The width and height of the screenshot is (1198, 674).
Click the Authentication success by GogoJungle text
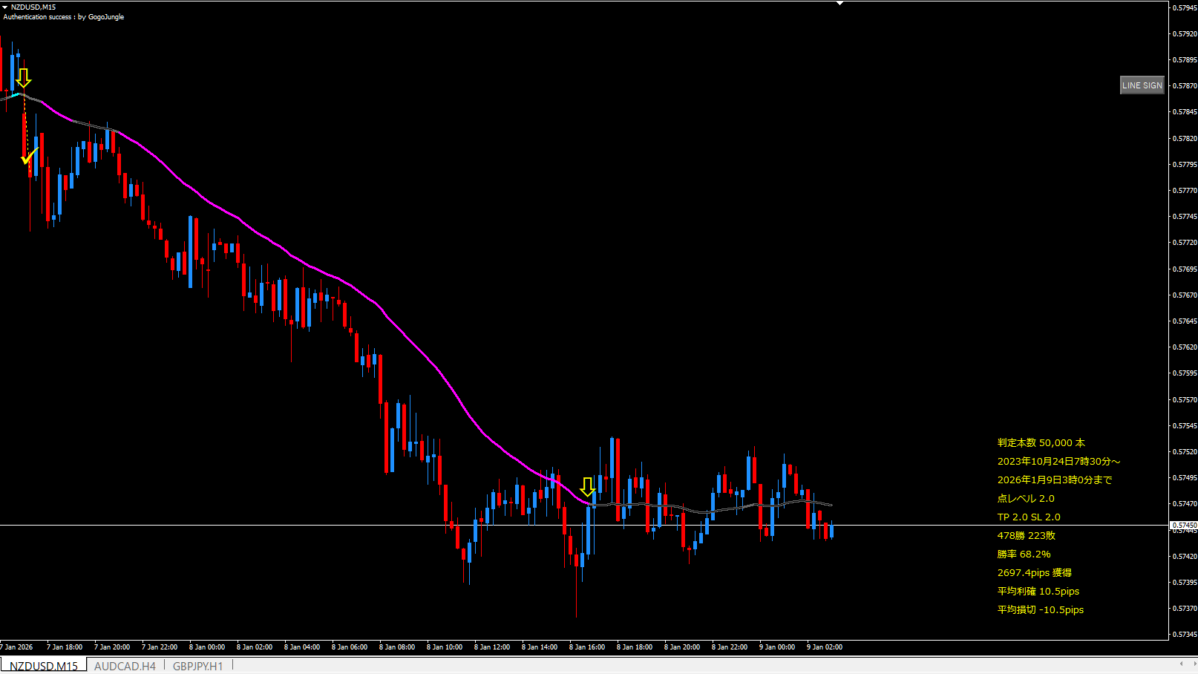tap(64, 17)
